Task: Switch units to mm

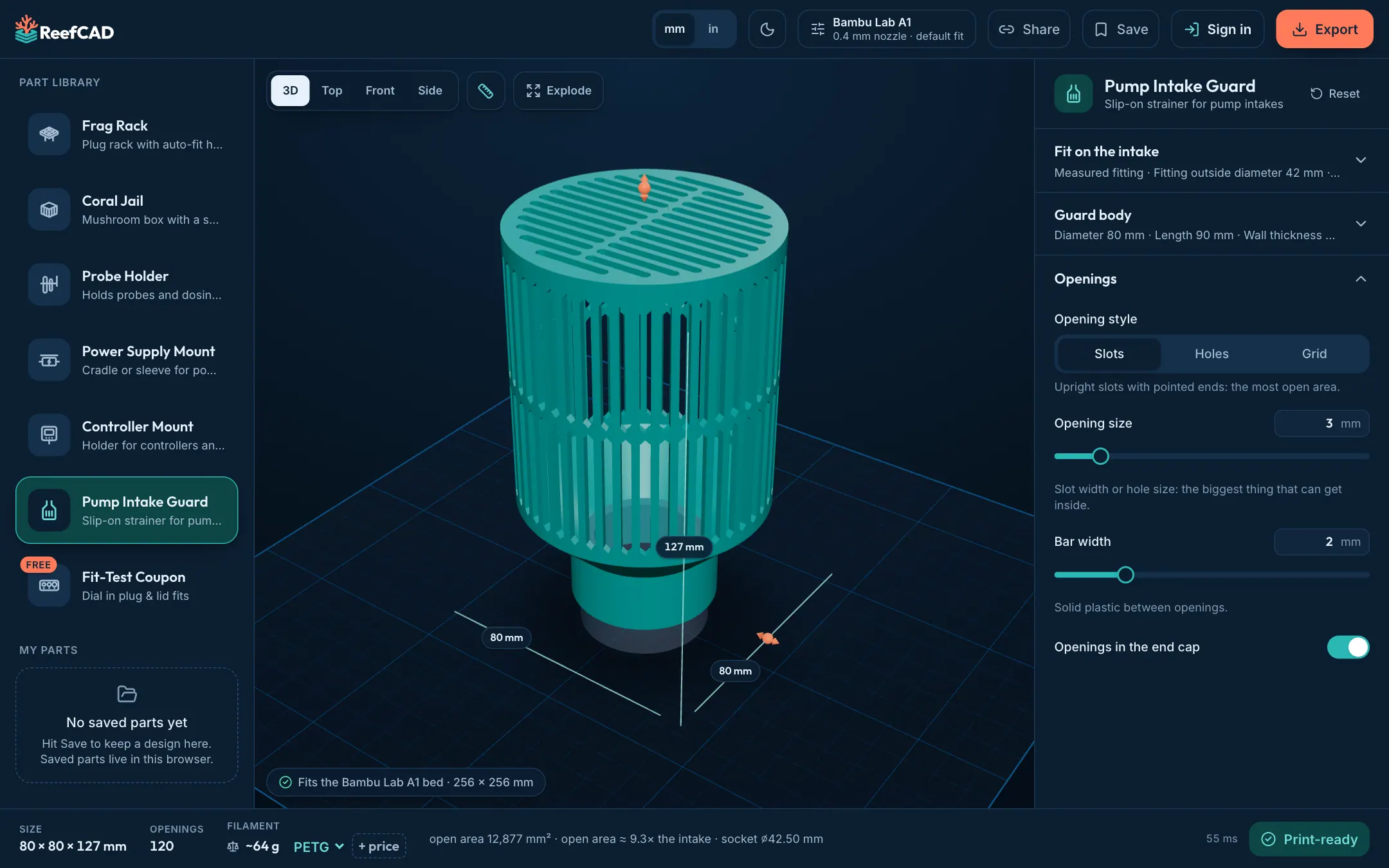Action: [674, 29]
